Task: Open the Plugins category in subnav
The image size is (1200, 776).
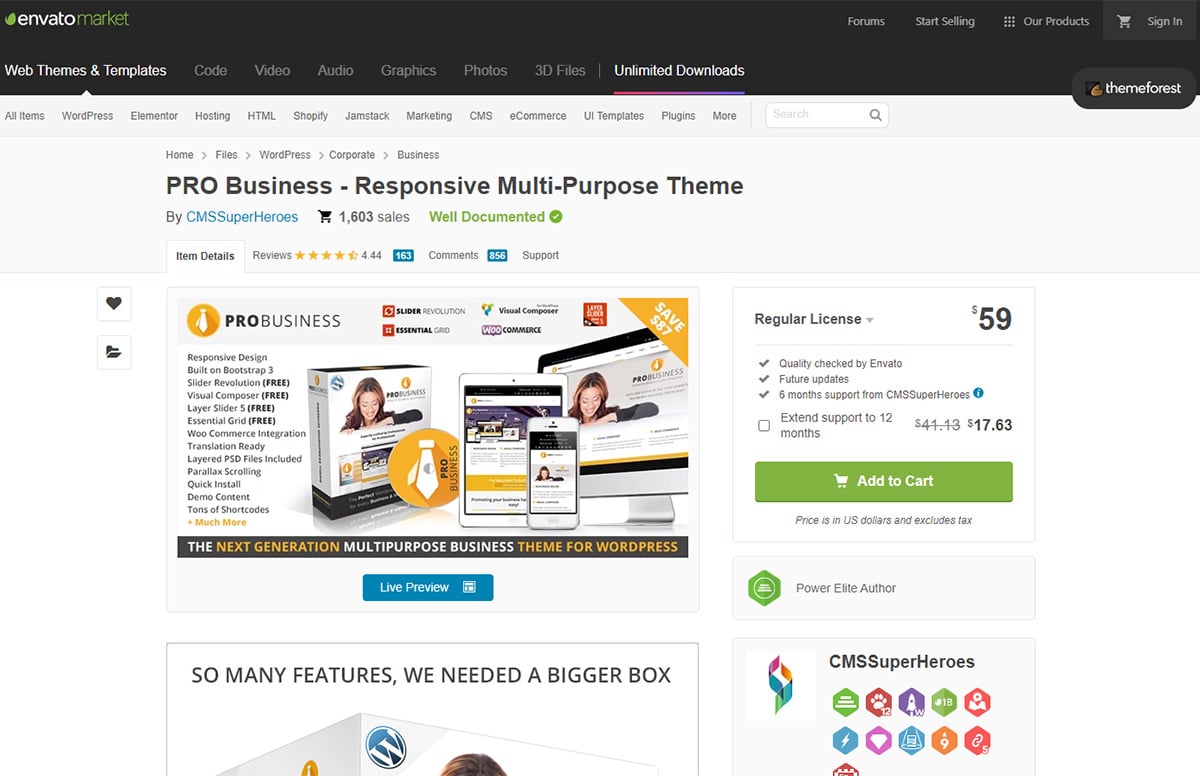Action: 678,116
